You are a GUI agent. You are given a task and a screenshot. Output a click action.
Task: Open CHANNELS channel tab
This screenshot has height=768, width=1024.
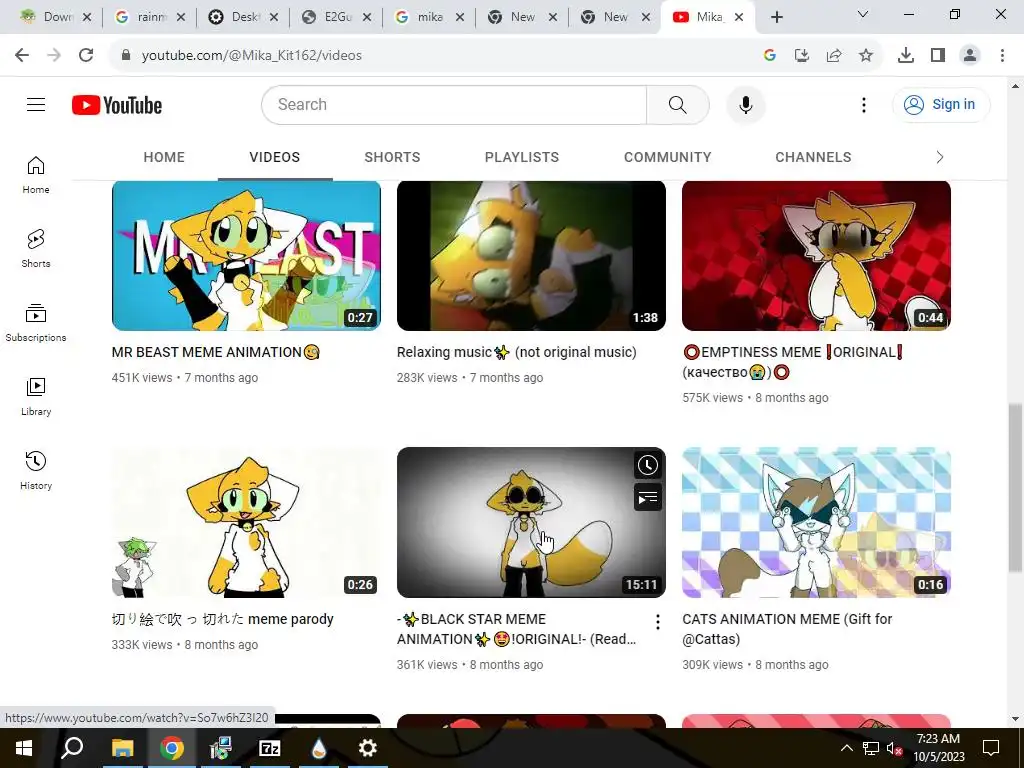(x=813, y=157)
